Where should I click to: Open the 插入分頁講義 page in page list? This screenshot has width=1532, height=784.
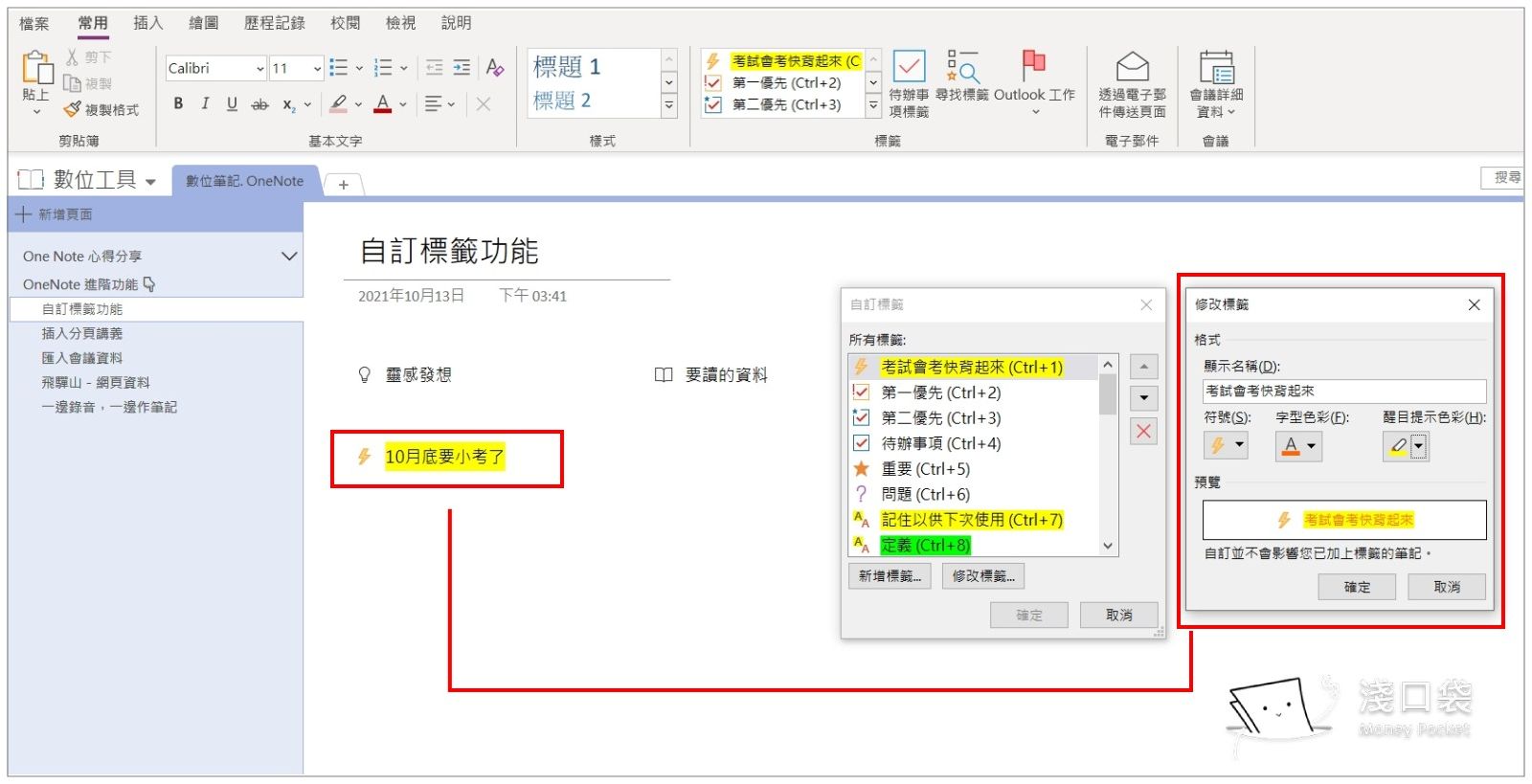[82, 334]
